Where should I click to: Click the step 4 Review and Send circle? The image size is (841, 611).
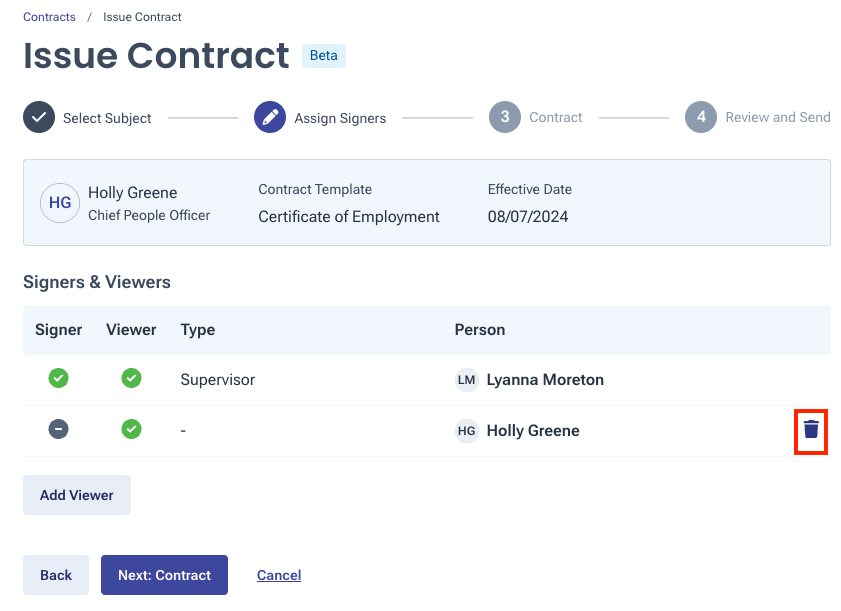coord(701,117)
